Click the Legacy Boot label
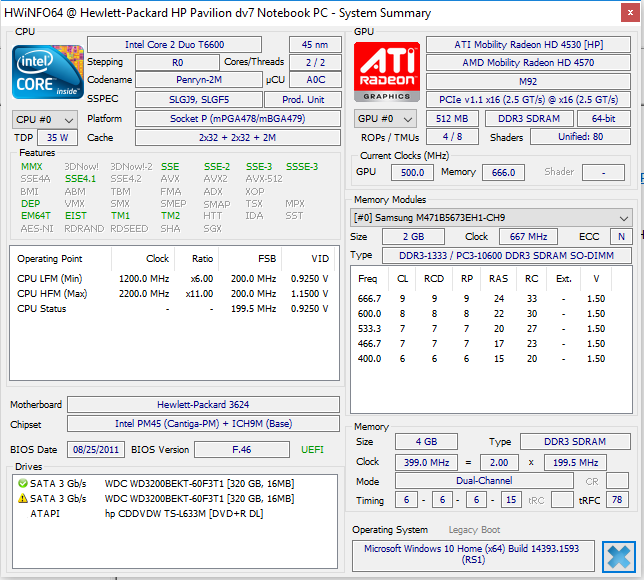Viewport: 644px width, 580px height. pyautogui.click(x=474, y=530)
